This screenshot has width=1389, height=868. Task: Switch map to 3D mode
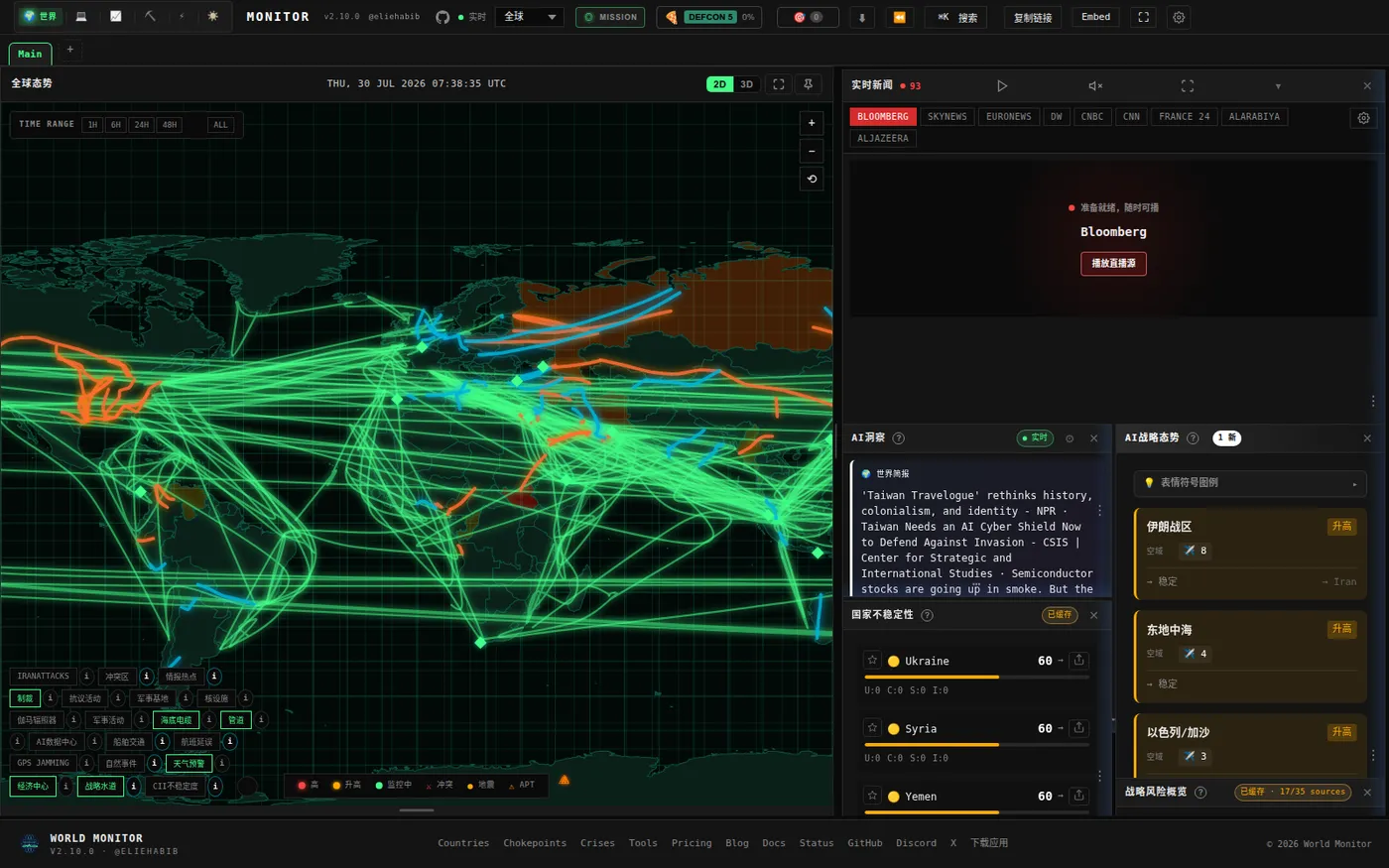pyautogui.click(x=747, y=84)
